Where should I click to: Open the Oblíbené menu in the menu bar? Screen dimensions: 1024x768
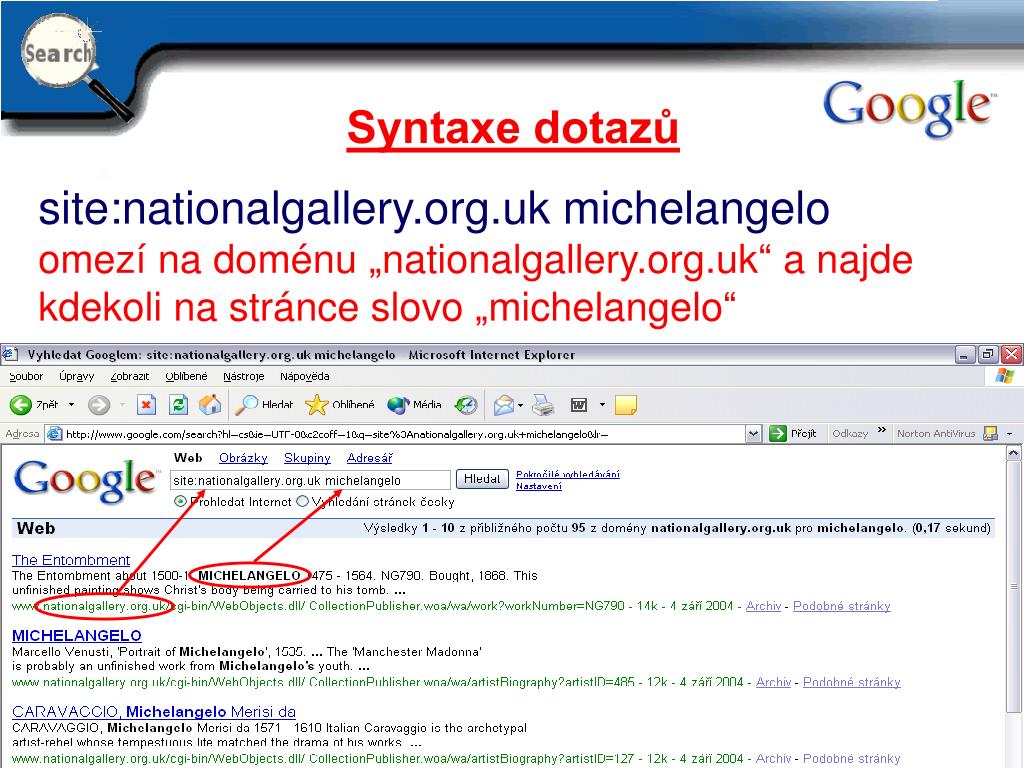(186, 376)
